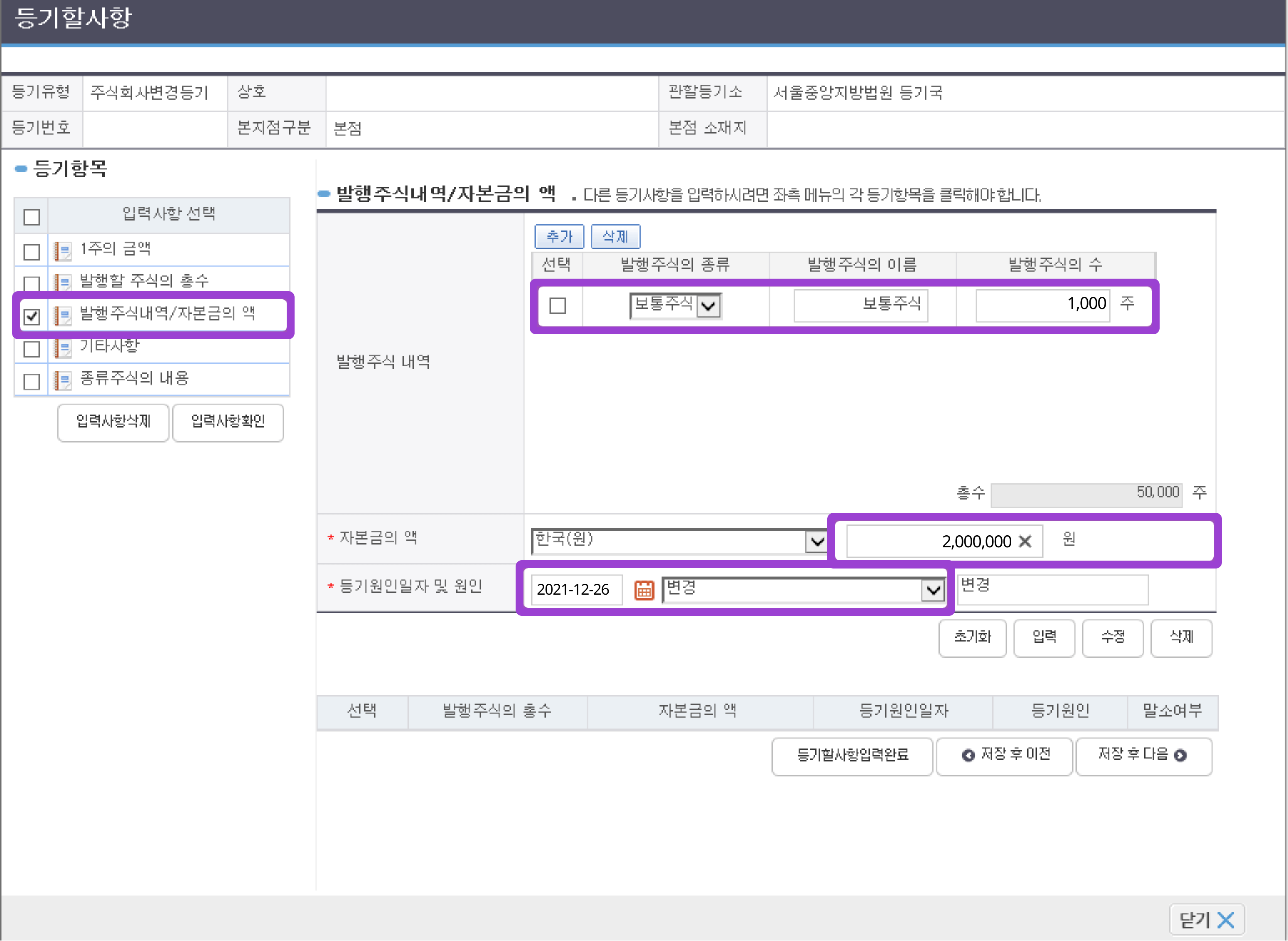
Task: Check the select-all box in 입력사항 선택 header
Action: pyautogui.click(x=31, y=217)
